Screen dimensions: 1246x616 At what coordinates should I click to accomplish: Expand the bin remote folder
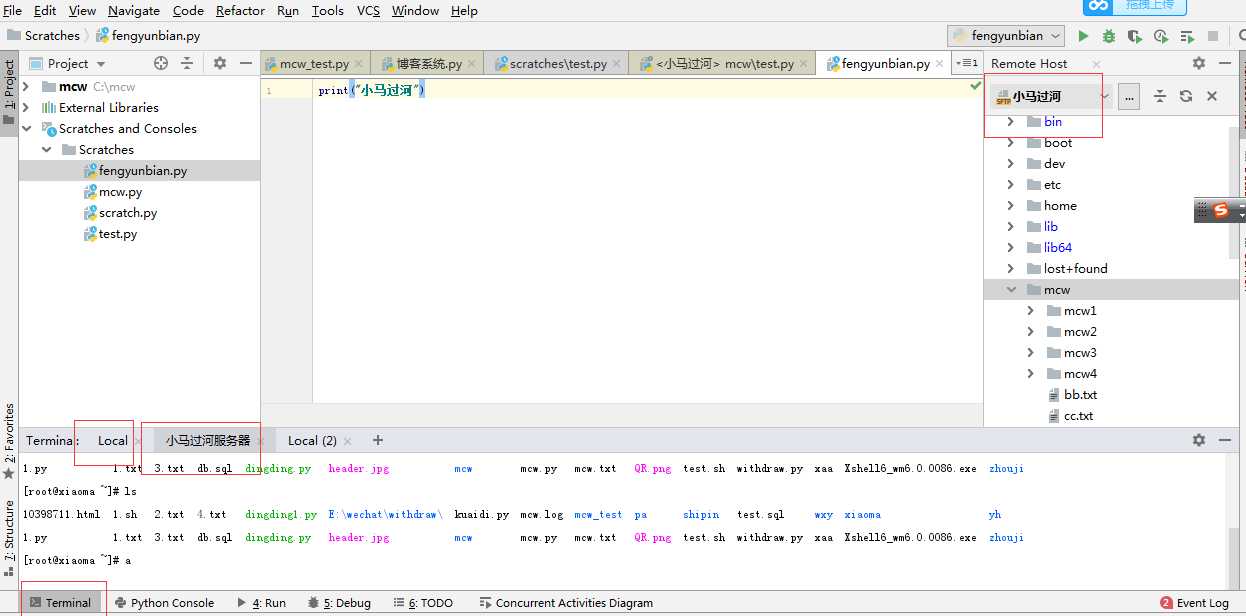point(1010,122)
